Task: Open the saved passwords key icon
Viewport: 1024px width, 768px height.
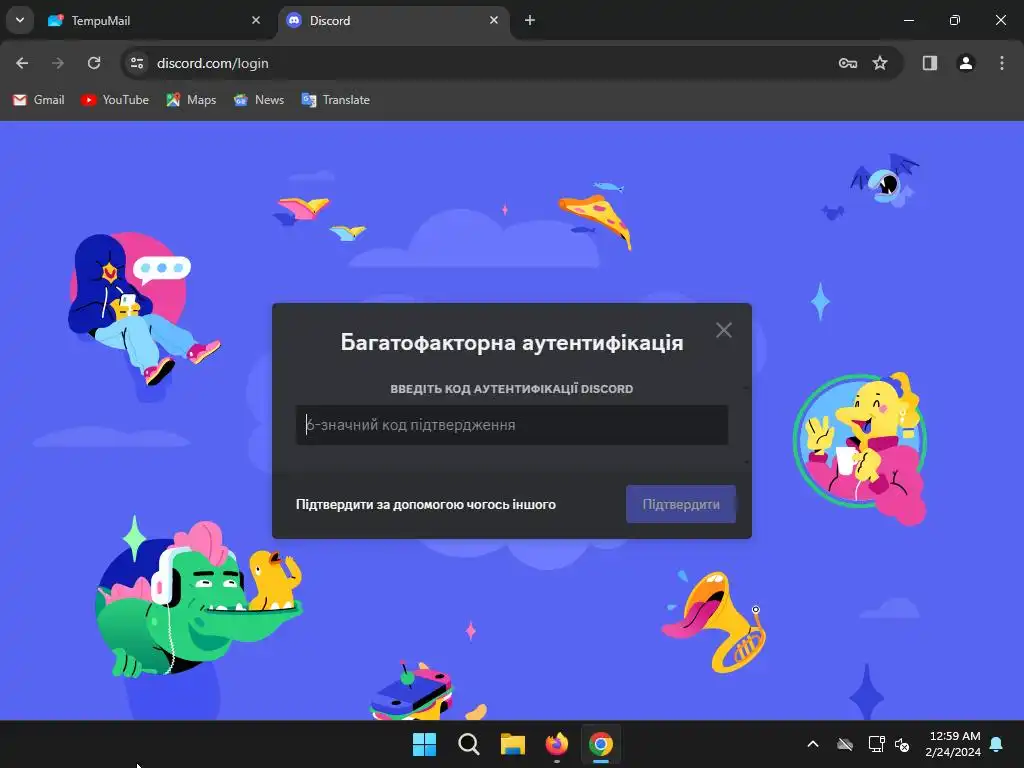Action: coord(848,63)
